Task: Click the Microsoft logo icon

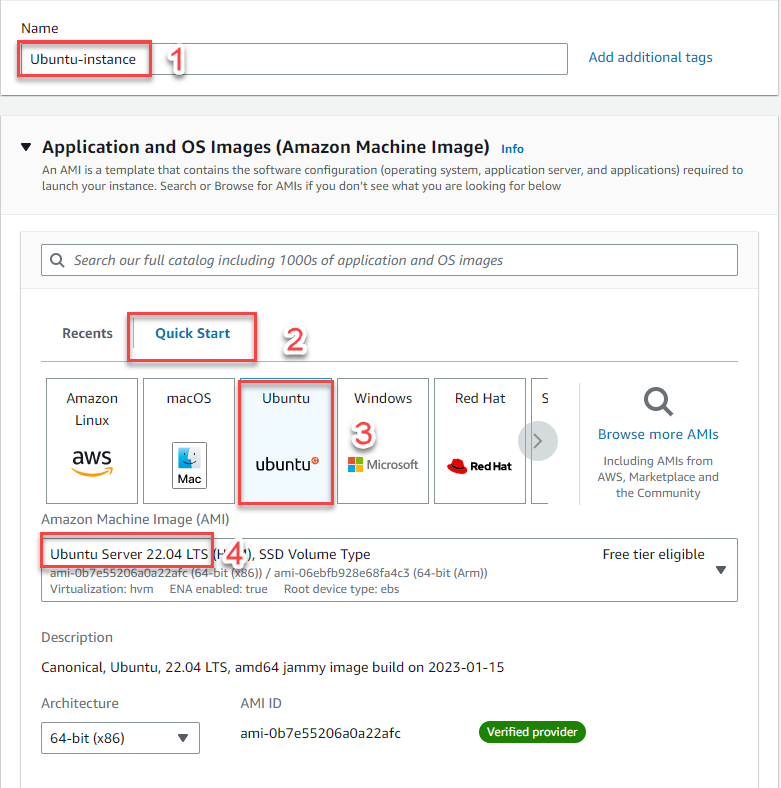Action: coord(383,464)
